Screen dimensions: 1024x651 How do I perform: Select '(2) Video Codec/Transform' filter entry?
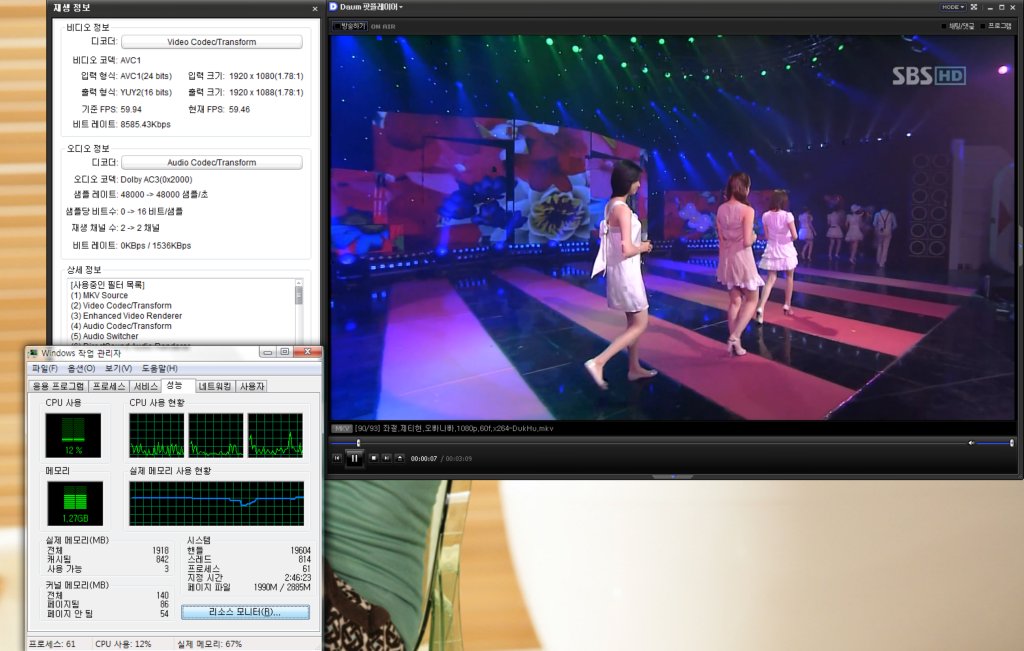click(x=121, y=306)
